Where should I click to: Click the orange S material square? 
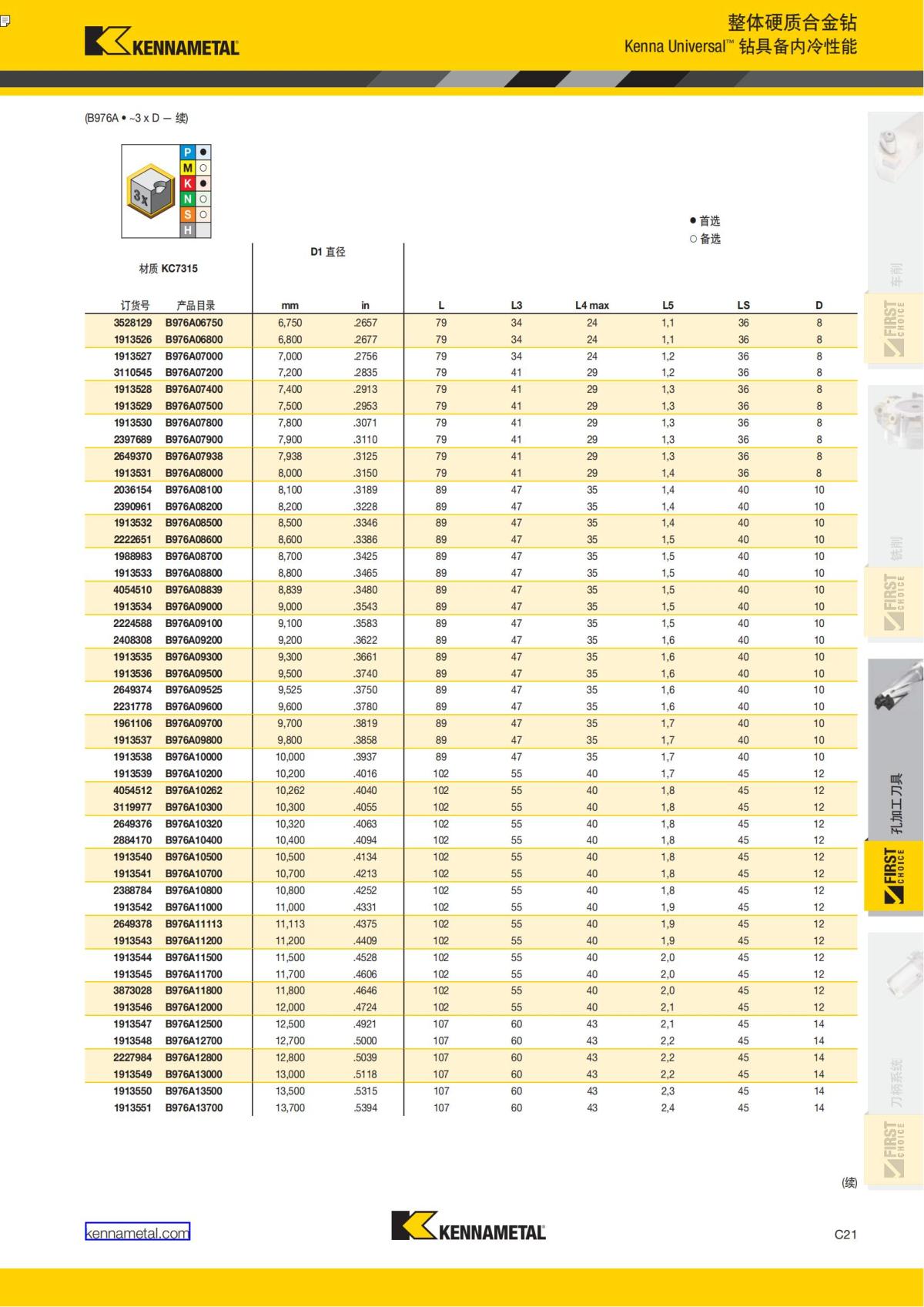(188, 214)
